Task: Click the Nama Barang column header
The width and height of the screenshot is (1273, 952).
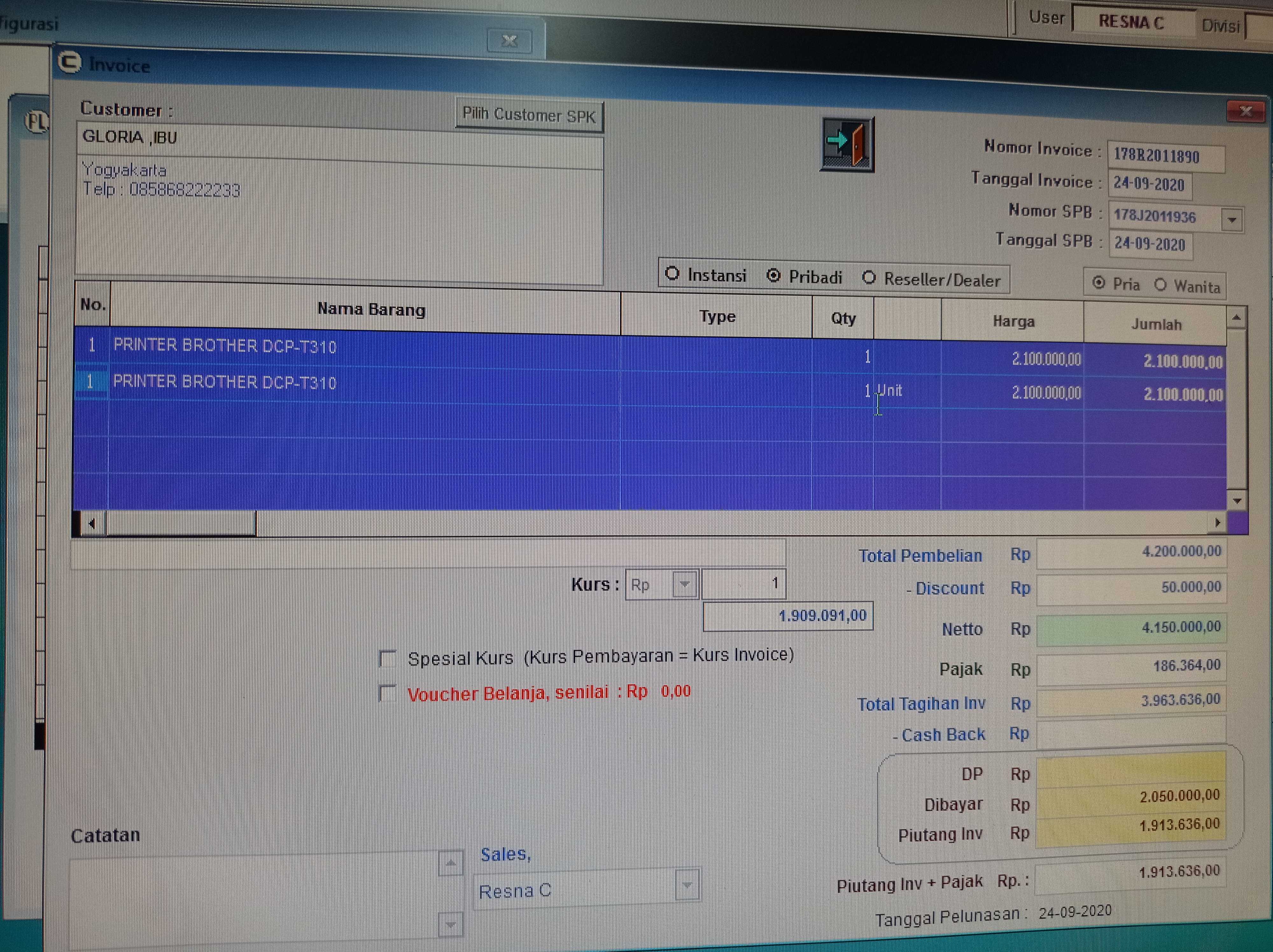Action: pos(371,310)
